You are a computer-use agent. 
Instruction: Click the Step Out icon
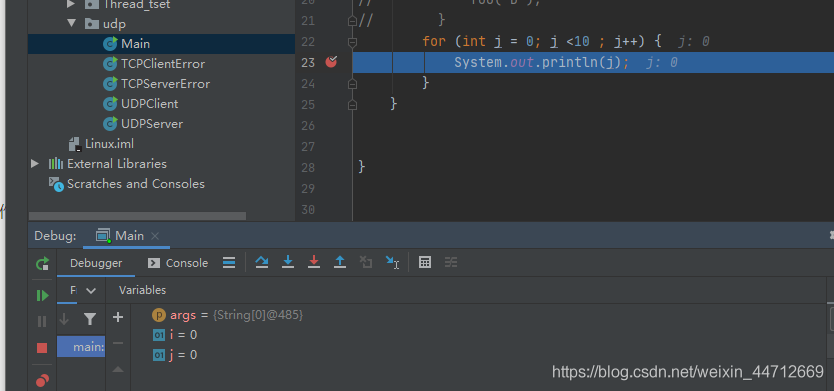(x=340, y=262)
